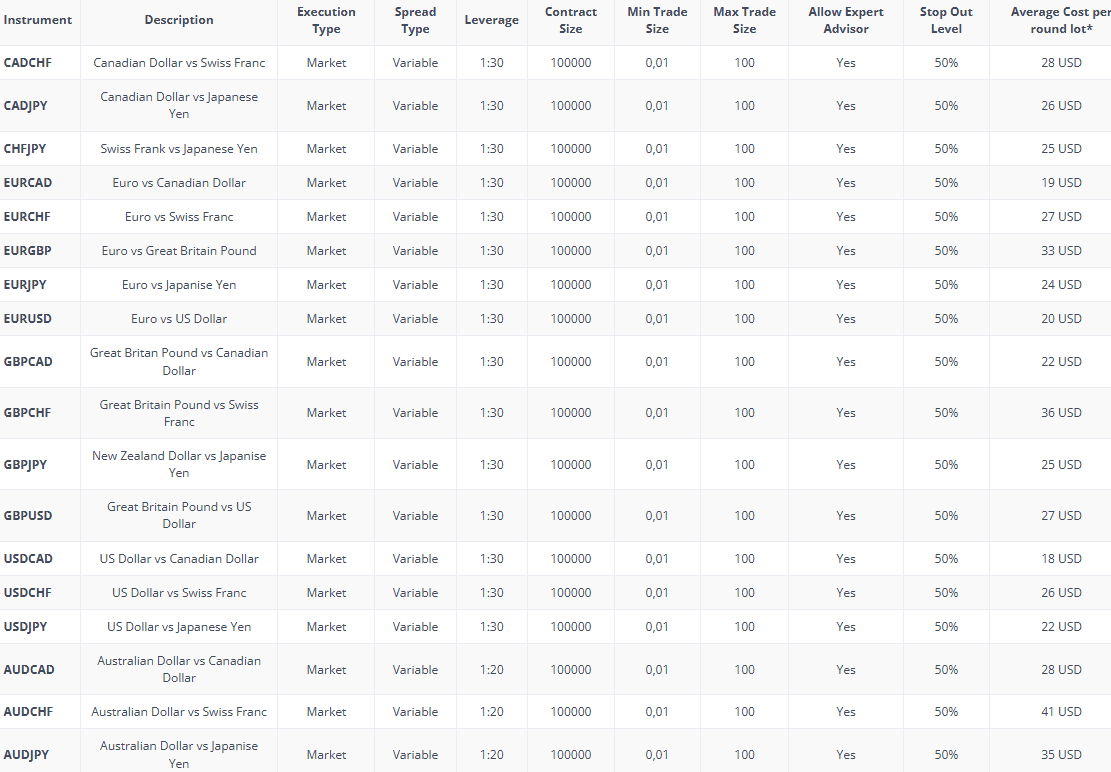Click the Swiss Frank vs Japanese Yen description
Image resolution: width=1111 pixels, height=772 pixels.
(x=178, y=148)
